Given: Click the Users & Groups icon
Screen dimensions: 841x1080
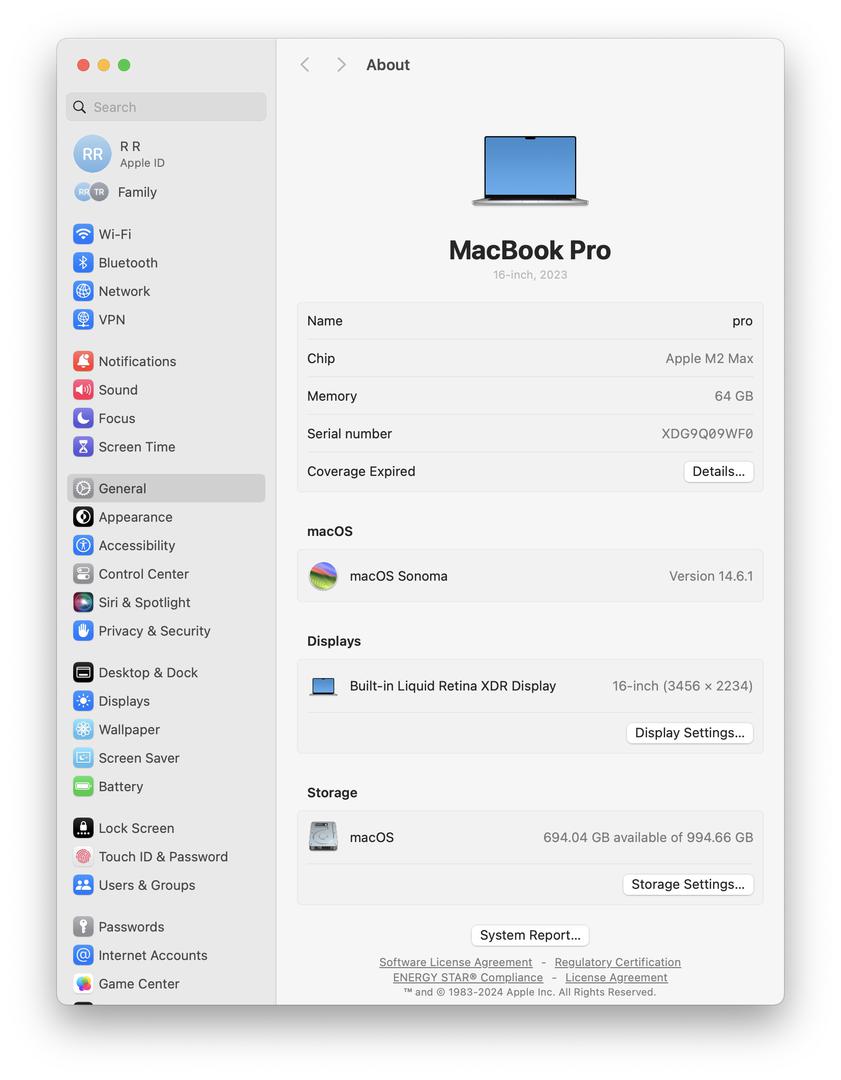Looking at the screenshot, I should coord(83,885).
